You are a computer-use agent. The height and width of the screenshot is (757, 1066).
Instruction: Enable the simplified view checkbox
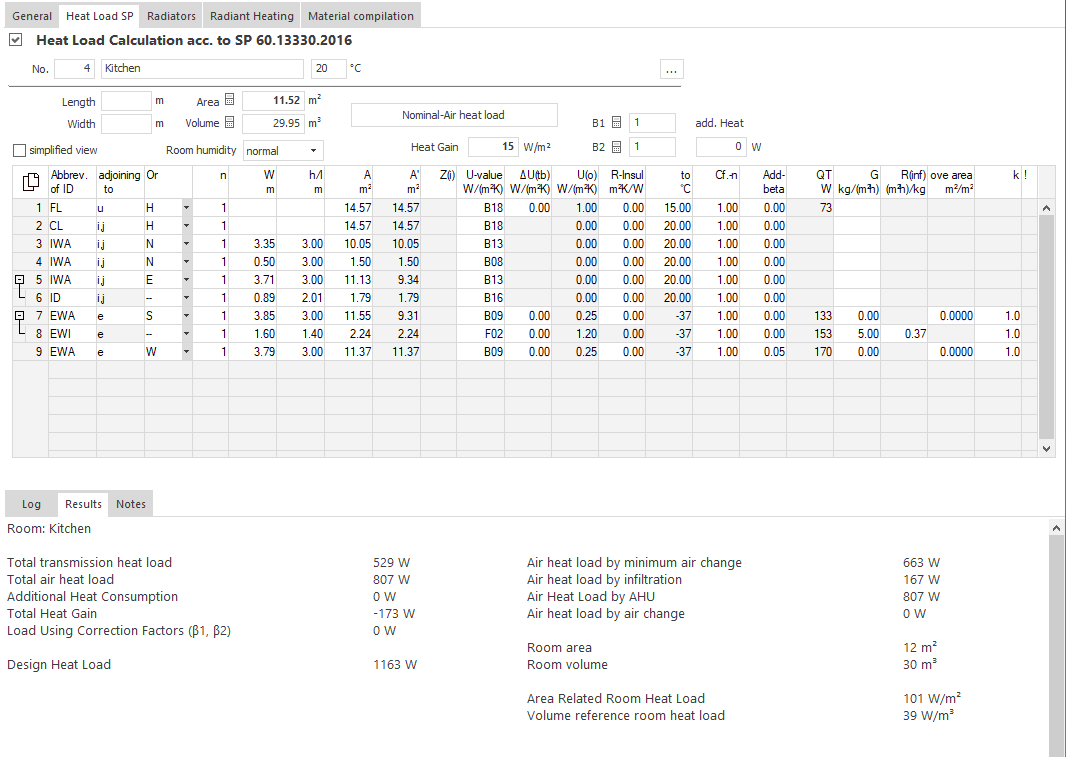pyautogui.click(x=20, y=150)
